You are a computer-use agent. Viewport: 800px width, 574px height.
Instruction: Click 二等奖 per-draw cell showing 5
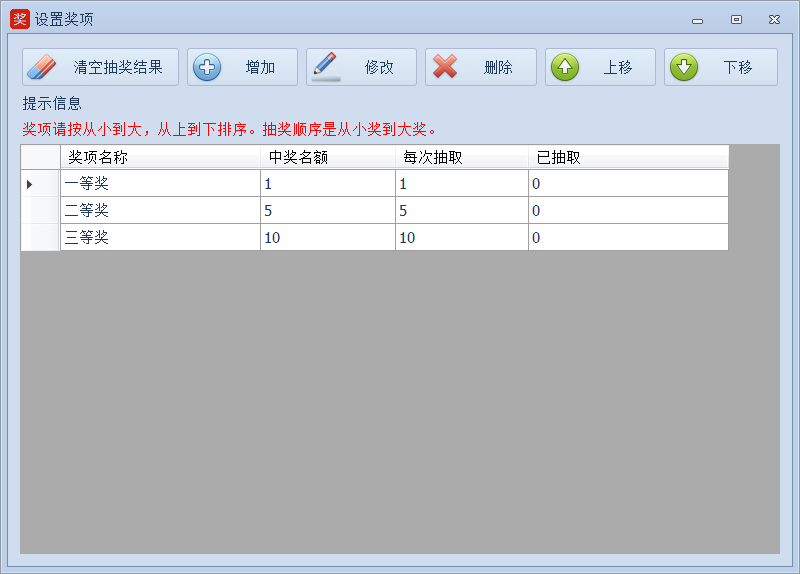click(461, 211)
